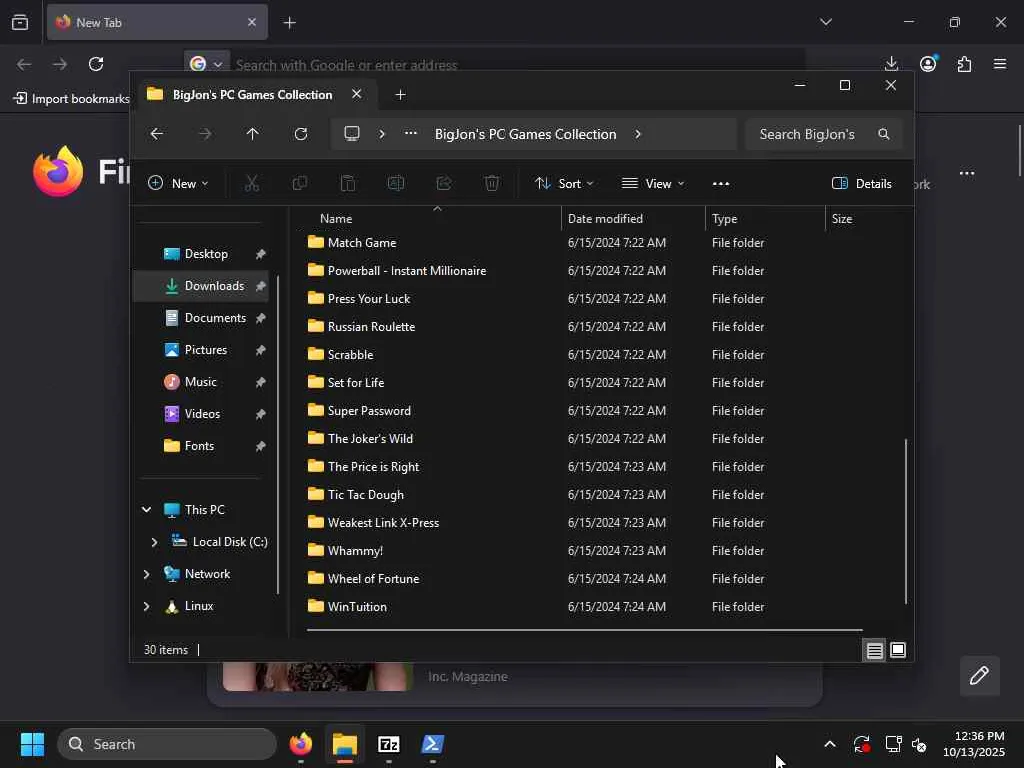Go back in File Explorer
The image size is (1024, 768).
[157, 134]
